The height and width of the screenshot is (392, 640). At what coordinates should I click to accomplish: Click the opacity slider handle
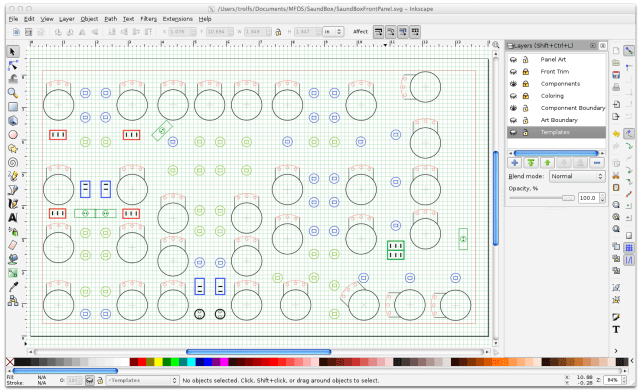pos(568,198)
